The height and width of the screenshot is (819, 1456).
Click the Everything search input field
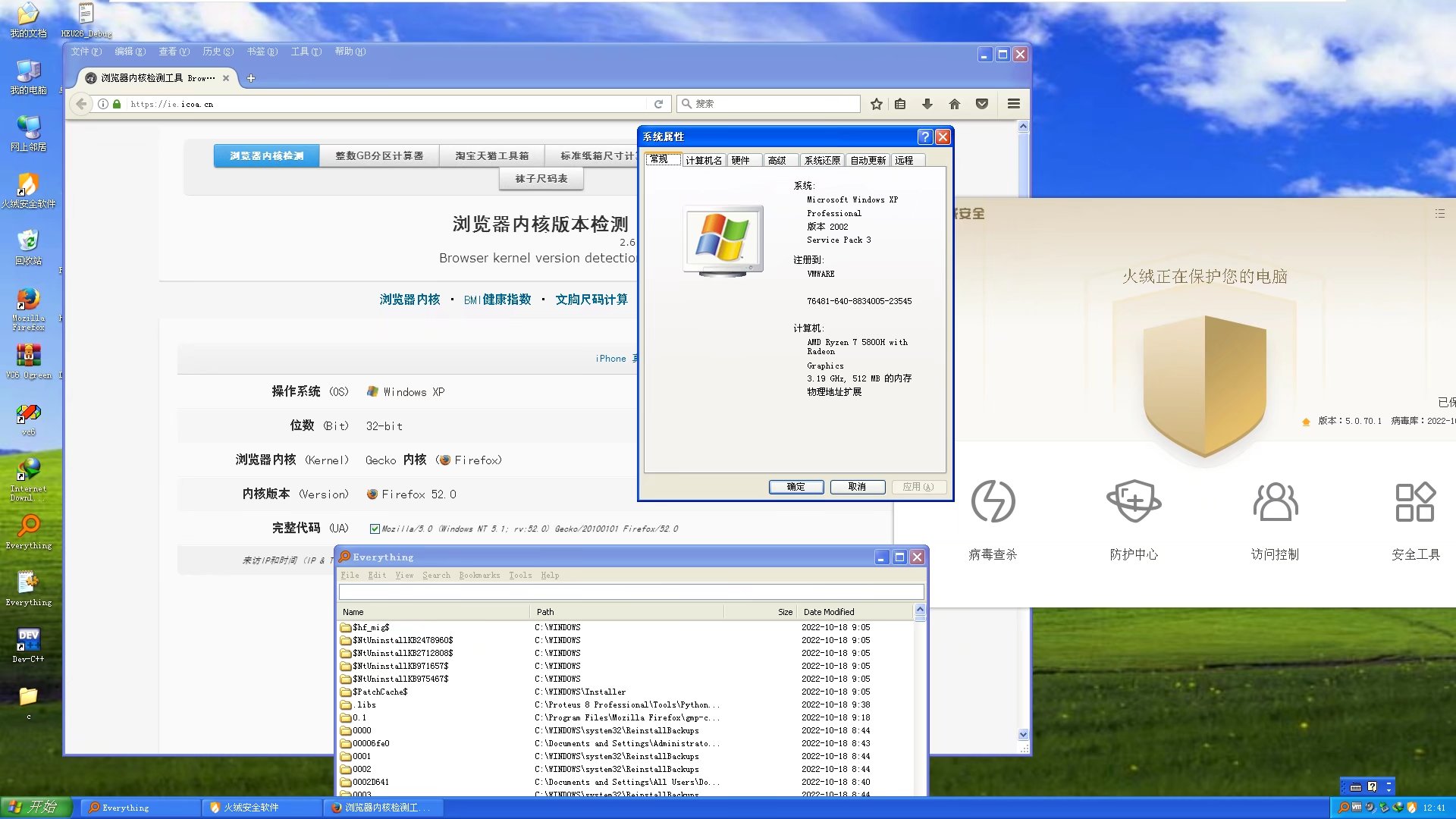tap(630, 591)
